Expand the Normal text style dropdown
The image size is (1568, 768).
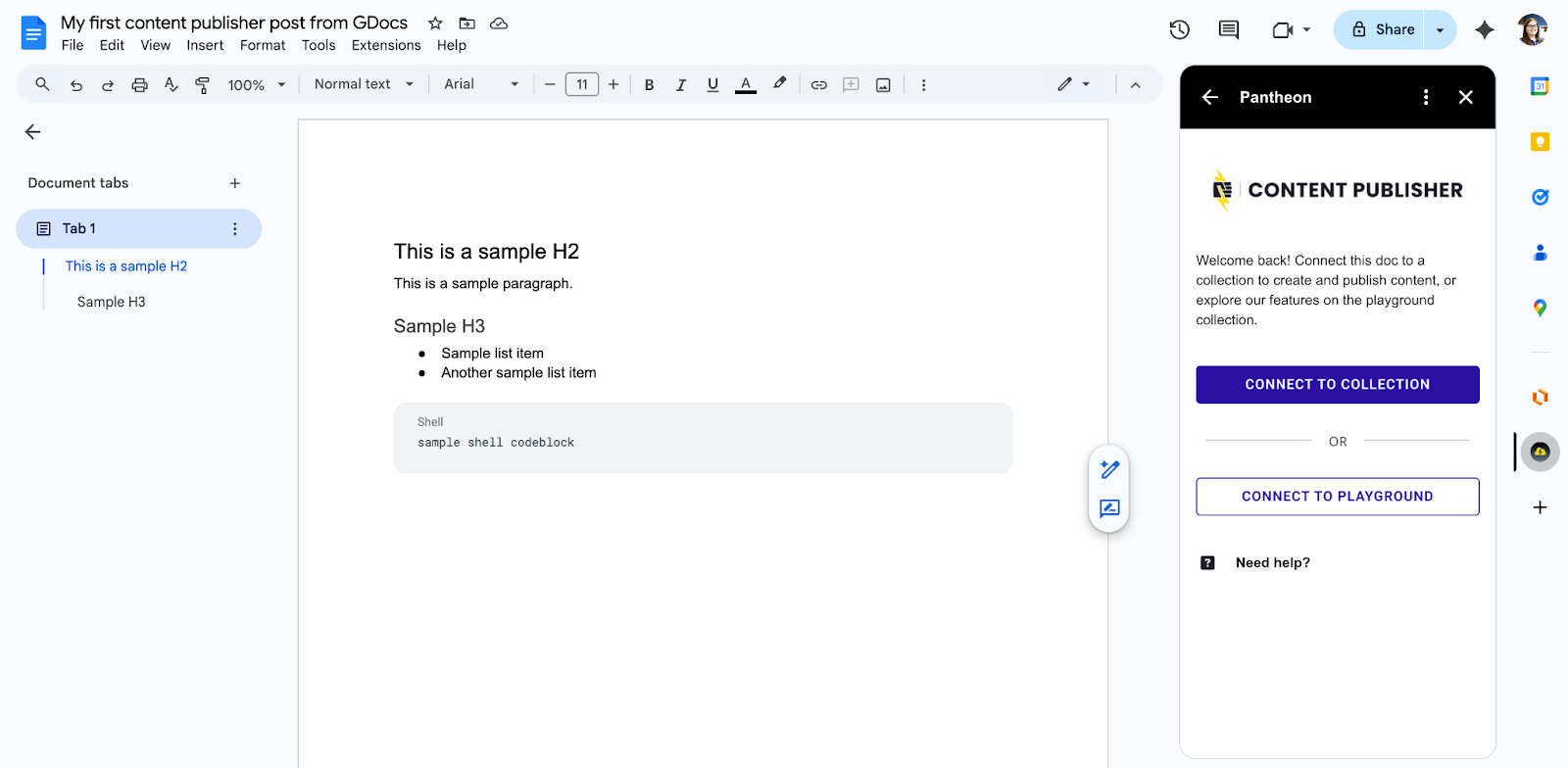tap(364, 84)
